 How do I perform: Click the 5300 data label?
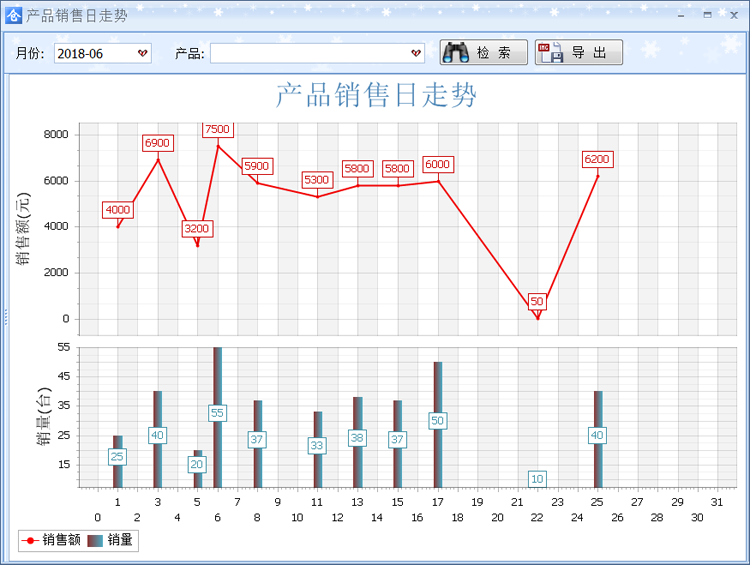click(317, 180)
